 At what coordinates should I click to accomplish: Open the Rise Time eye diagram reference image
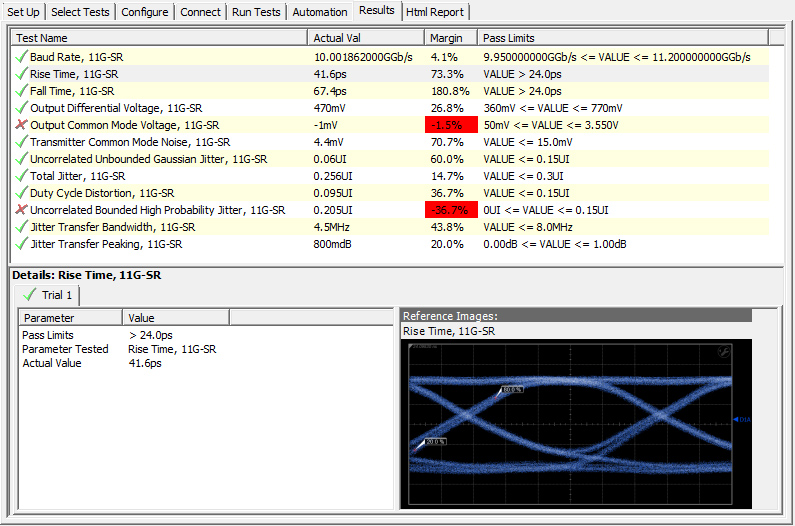(x=575, y=422)
